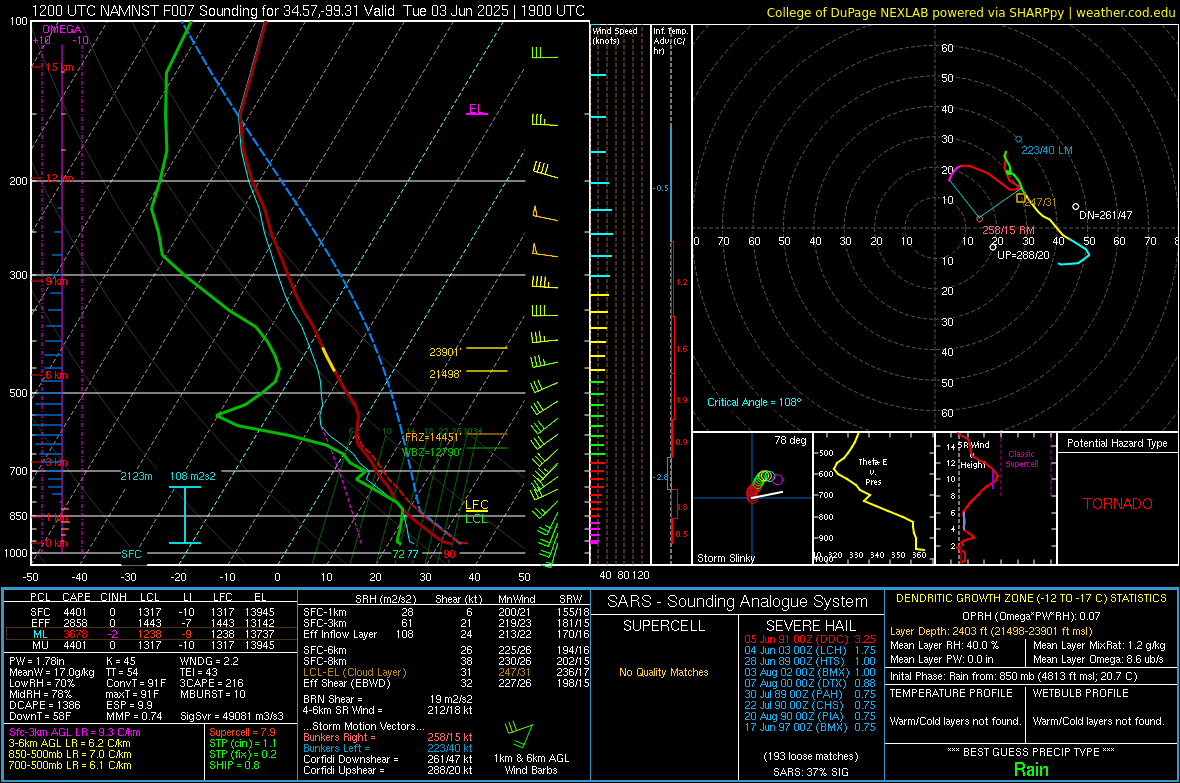Click the Dendritic Growth Zone statistics header
The height and width of the screenshot is (783, 1180).
(1031, 599)
